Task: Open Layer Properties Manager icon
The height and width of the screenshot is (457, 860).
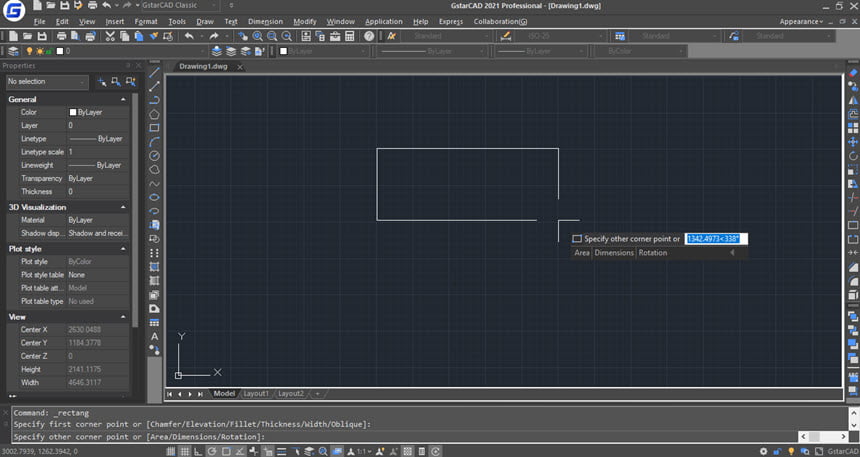Action: (13, 51)
